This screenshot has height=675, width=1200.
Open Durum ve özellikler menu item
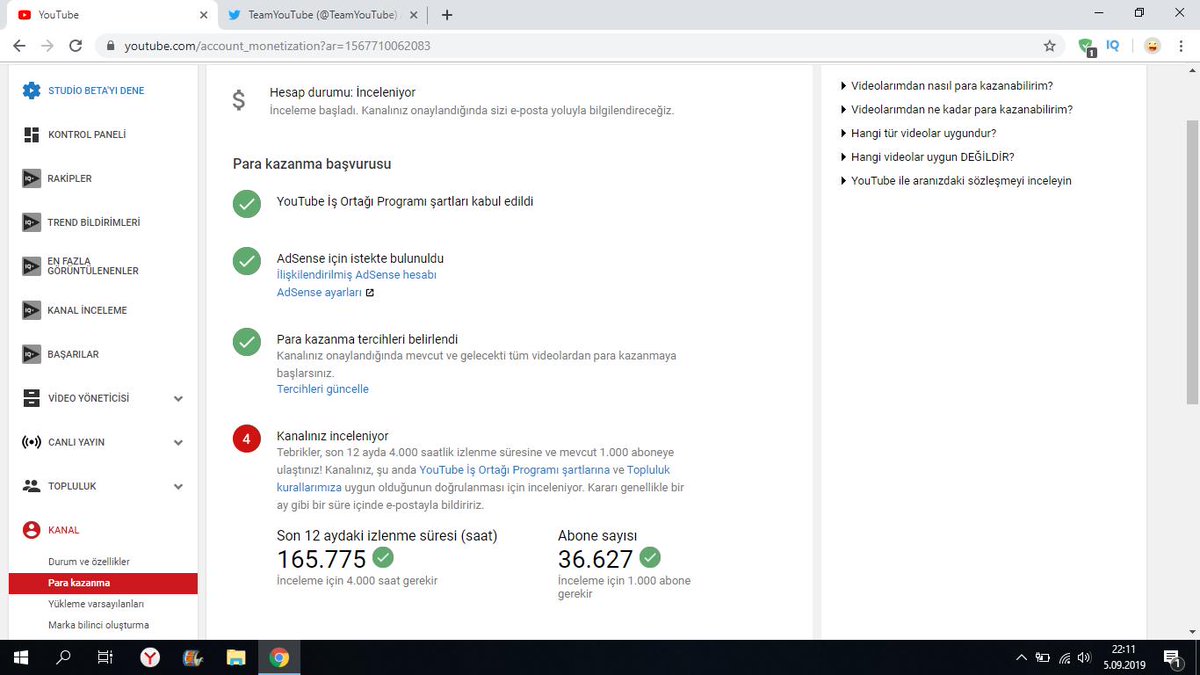(x=89, y=562)
